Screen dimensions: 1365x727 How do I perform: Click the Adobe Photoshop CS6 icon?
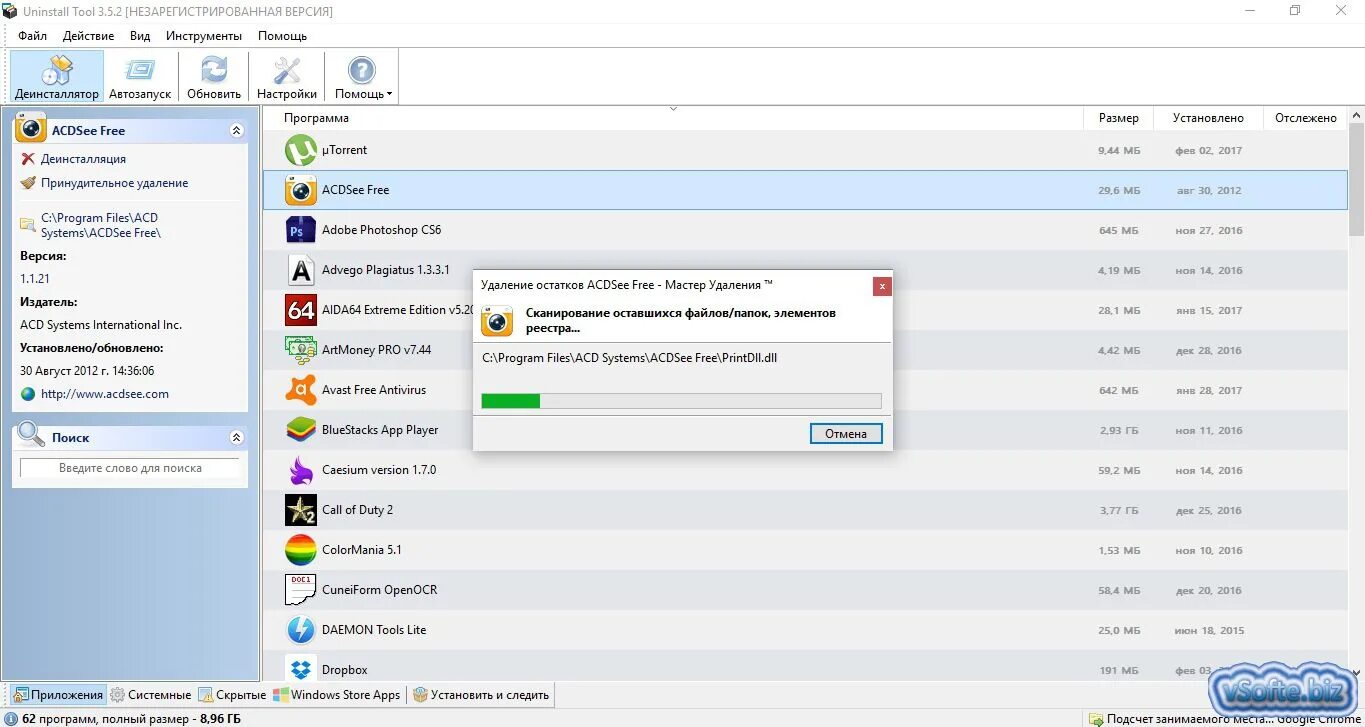[x=301, y=230]
